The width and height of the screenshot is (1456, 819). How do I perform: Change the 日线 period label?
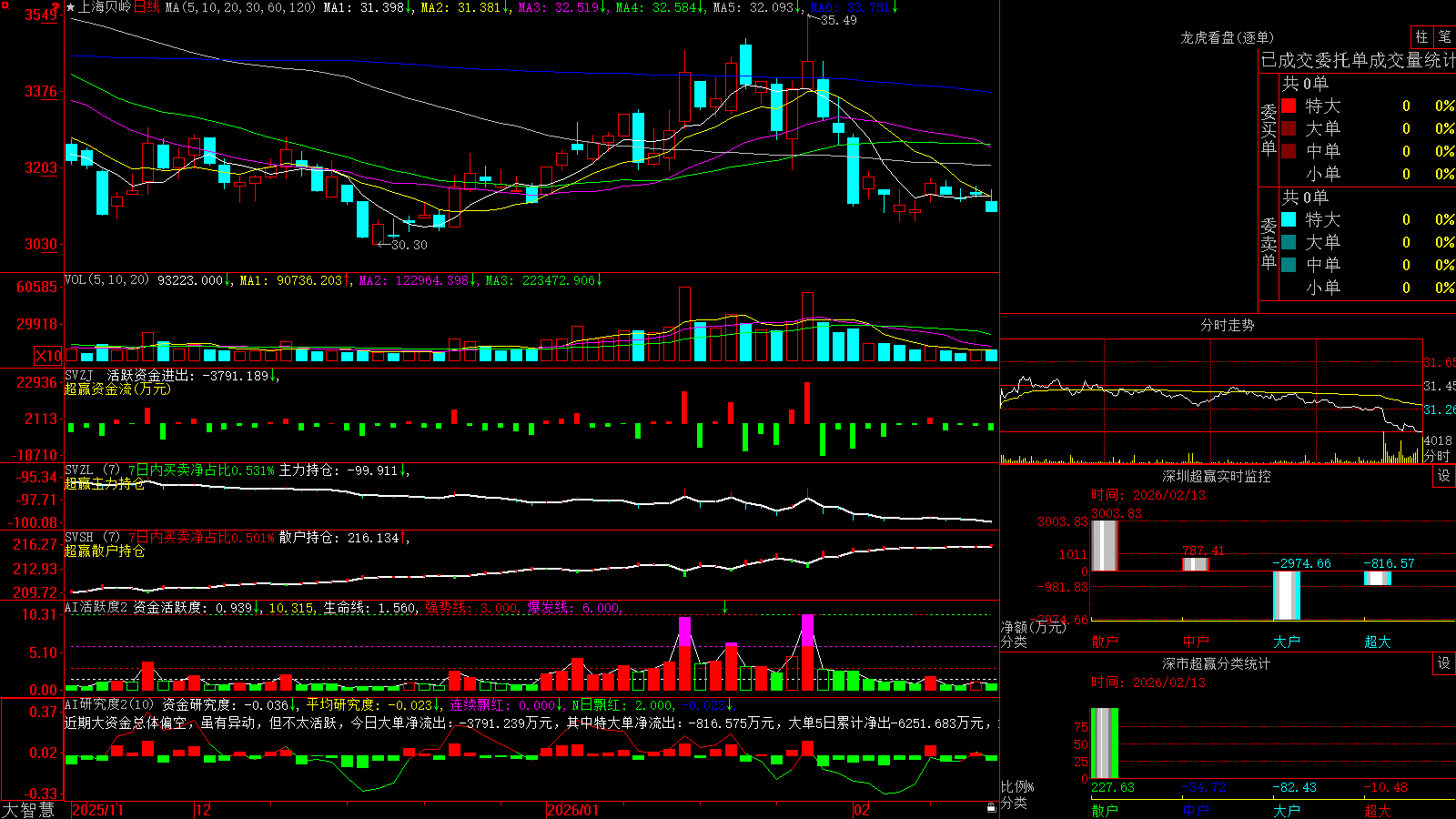tap(147, 7)
